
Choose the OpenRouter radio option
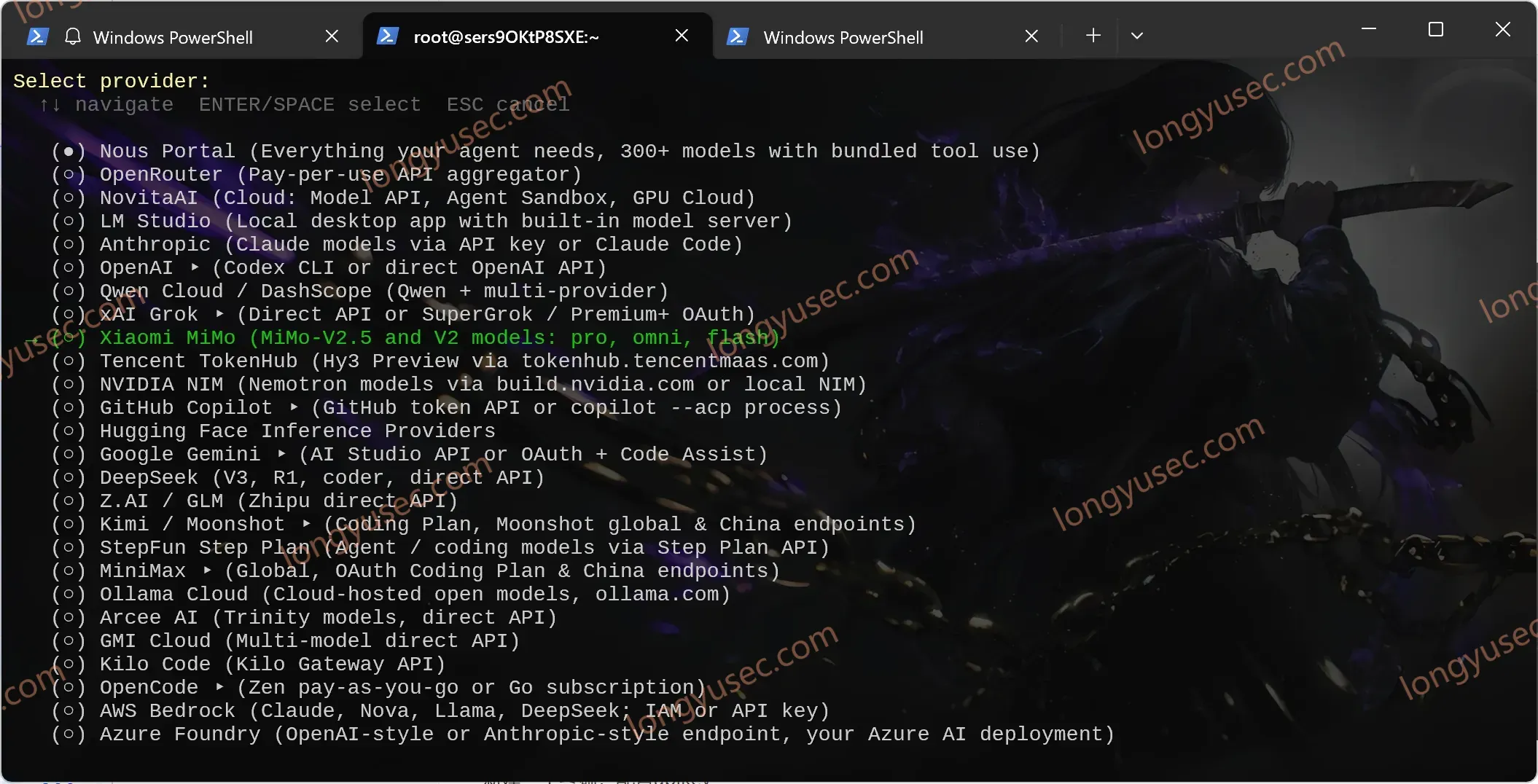tap(69, 175)
